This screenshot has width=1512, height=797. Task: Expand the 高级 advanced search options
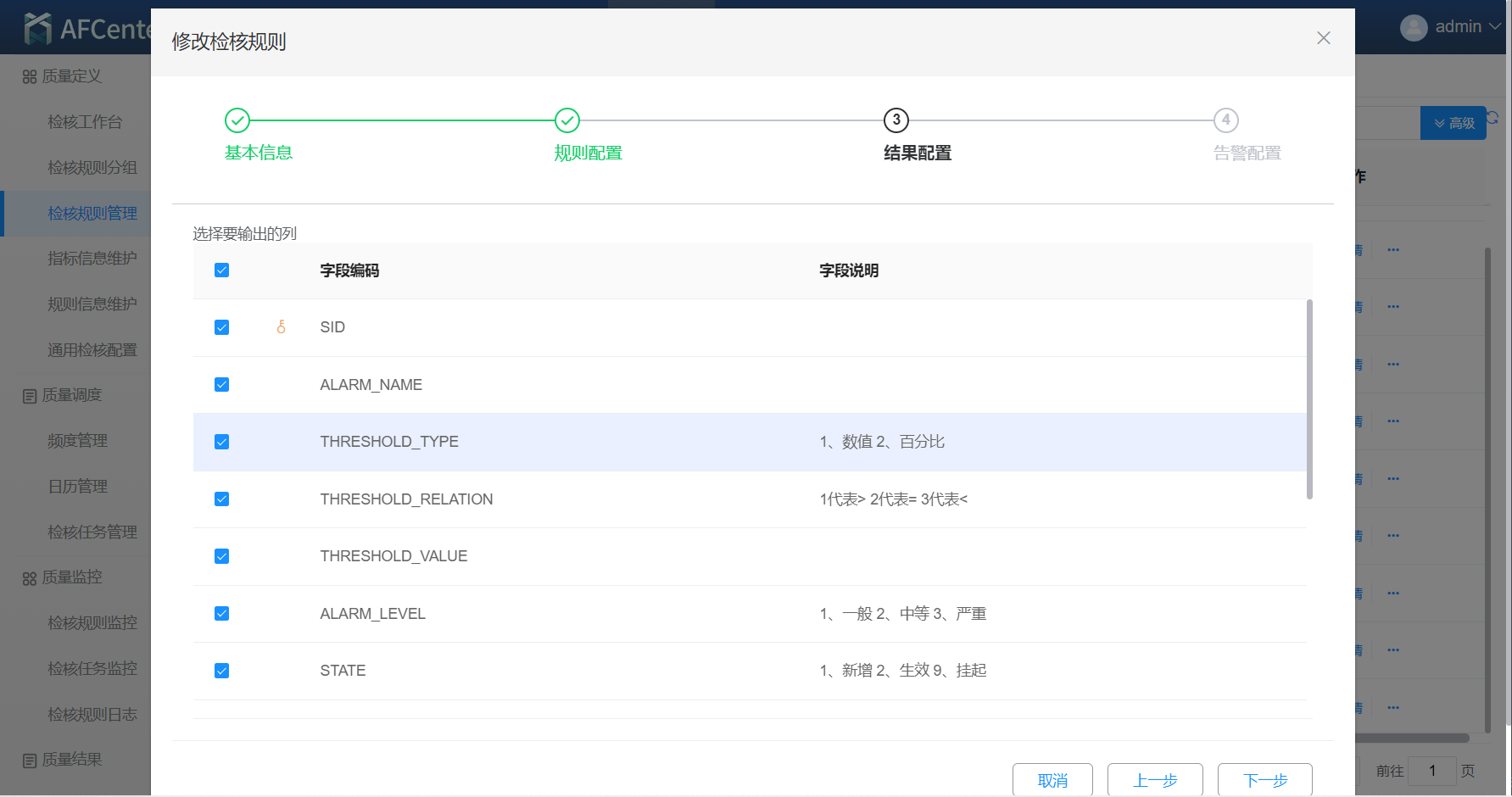coord(1453,123)
